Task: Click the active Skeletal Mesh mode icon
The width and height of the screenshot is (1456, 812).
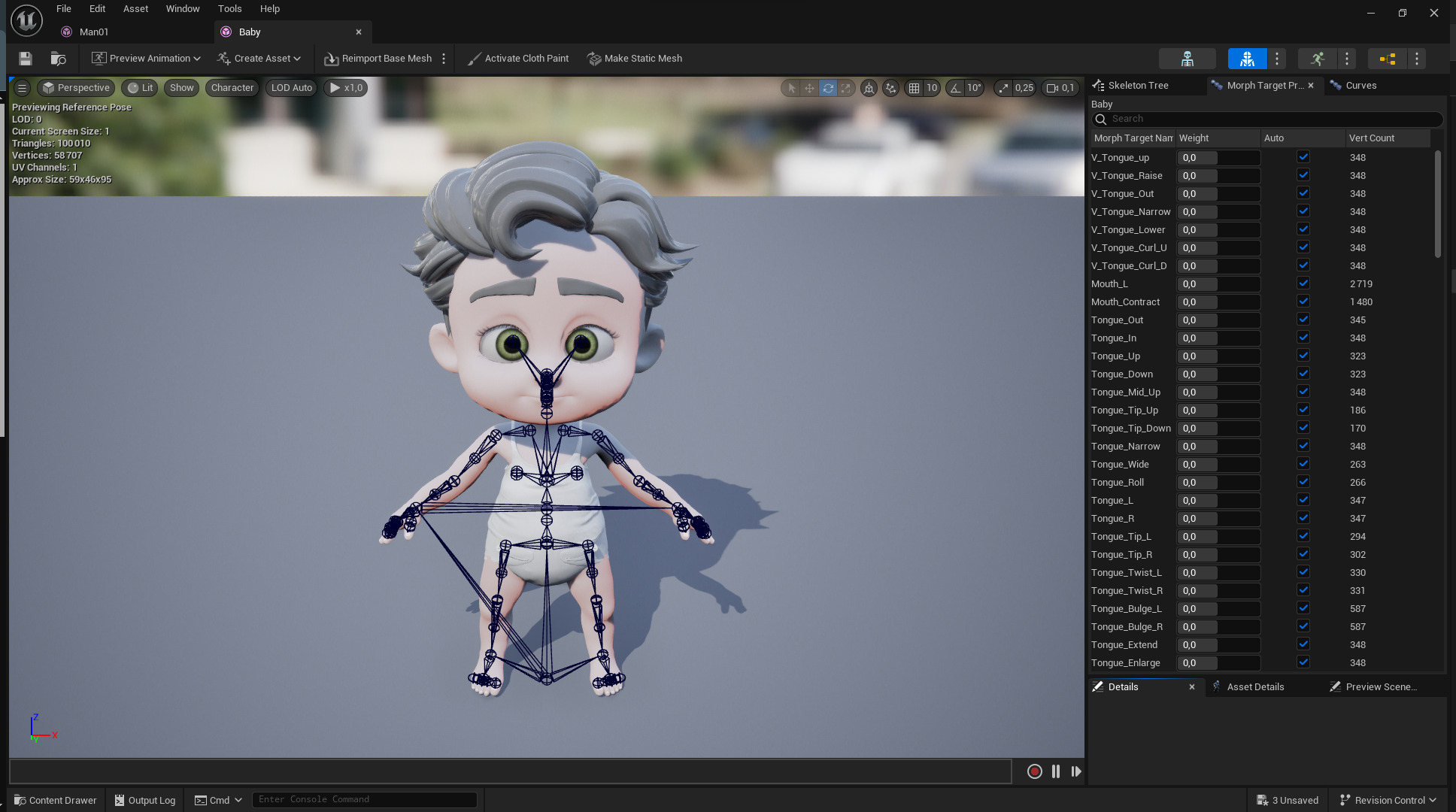Action: (x=1247, y=59)
